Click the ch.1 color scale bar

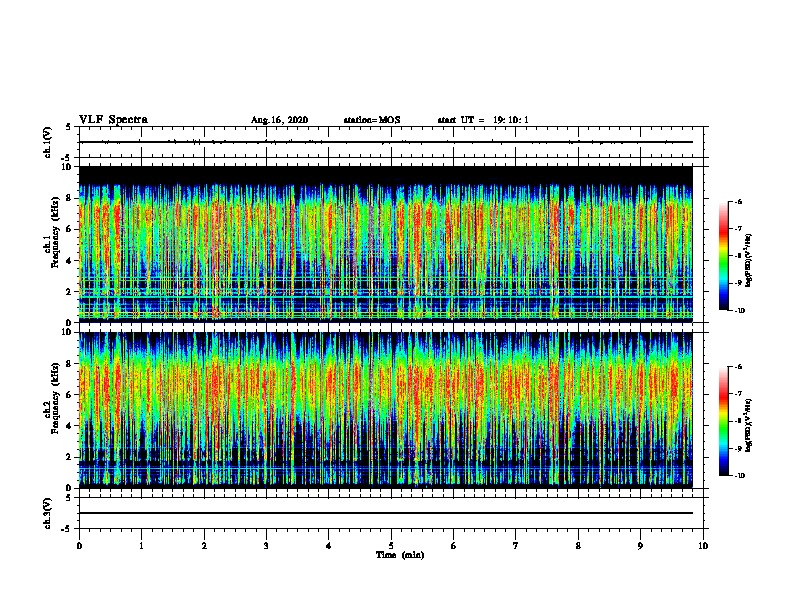click(723, 256)
